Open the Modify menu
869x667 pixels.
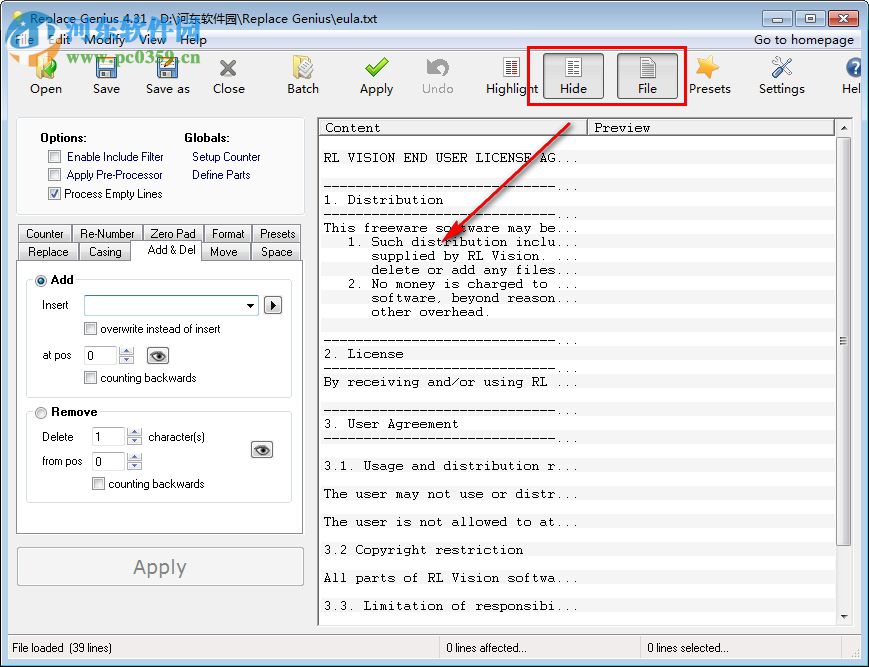coord(105,39)
